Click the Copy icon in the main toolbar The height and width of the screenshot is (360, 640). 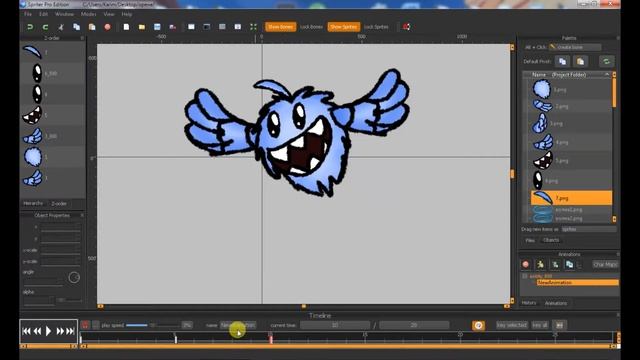click(x=76, y=27)
